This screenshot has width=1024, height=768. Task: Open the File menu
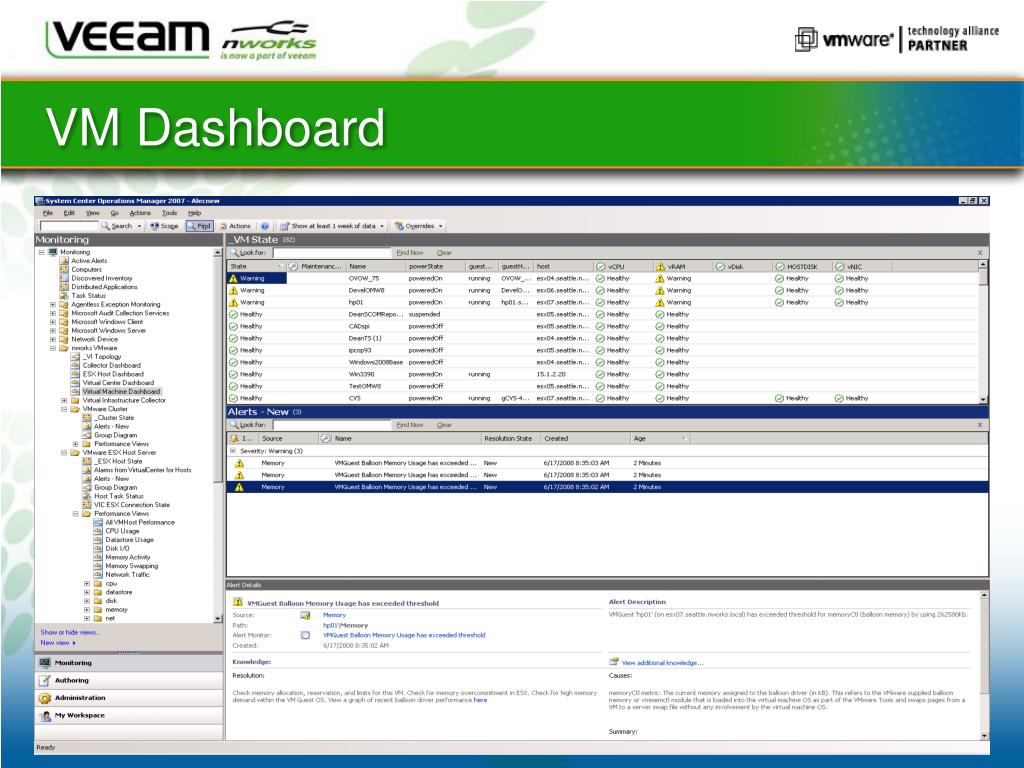[48, 213]
